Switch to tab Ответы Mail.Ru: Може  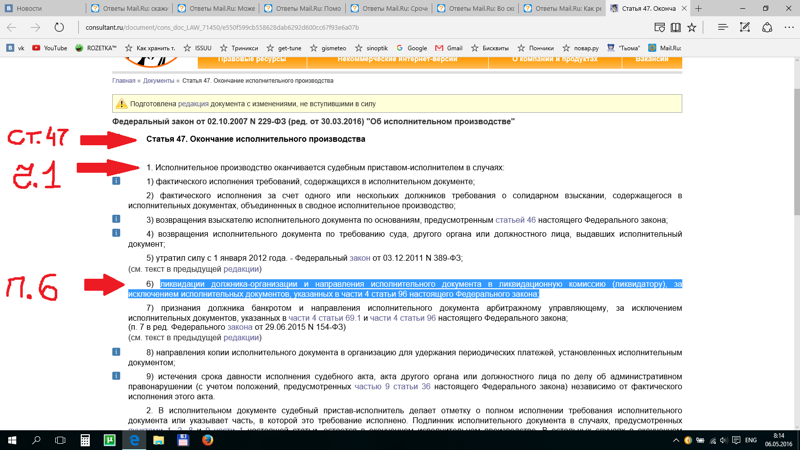pyautogui.click(x=215, y=8)
